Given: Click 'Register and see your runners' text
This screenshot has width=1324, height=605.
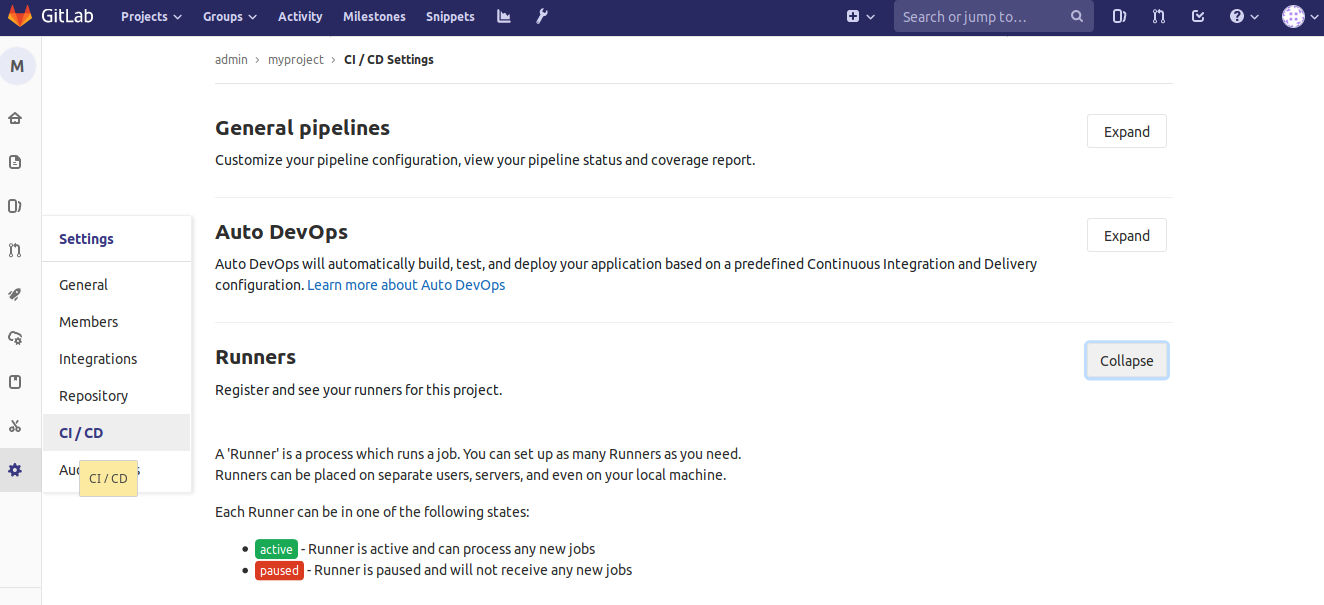Looking at the screenshot, I should coord(358,390).
